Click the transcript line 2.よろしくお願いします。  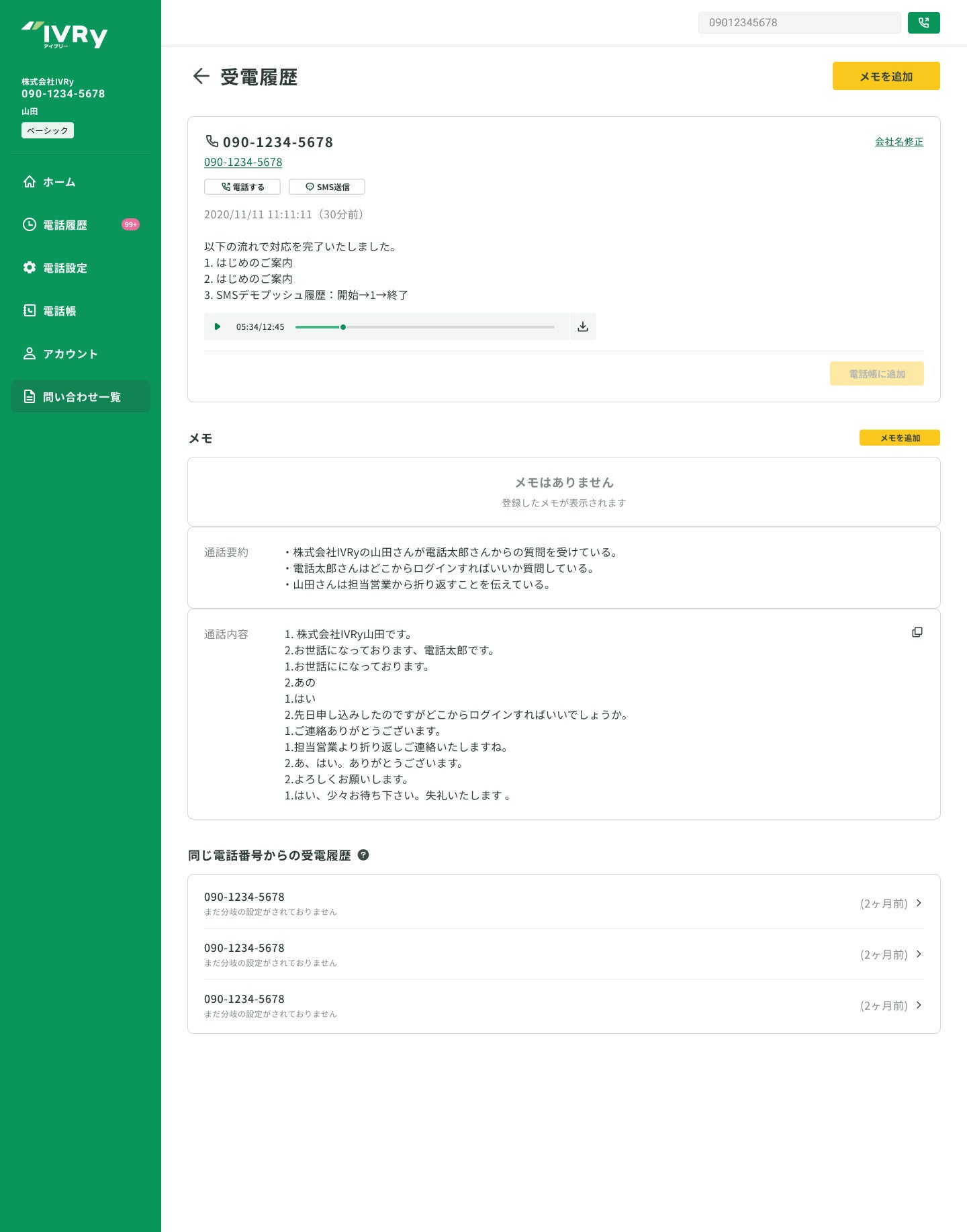pos(347,779)
